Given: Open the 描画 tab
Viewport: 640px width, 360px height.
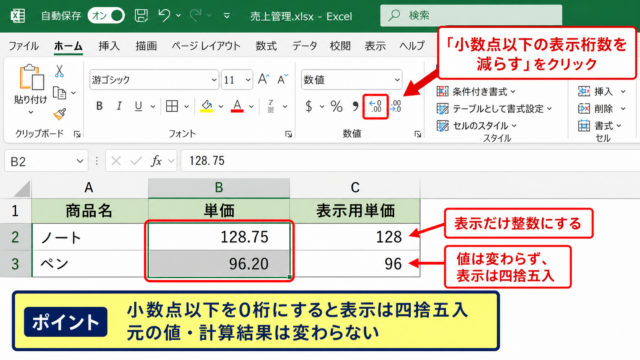Looking at the screenshot, I should coord(146,46).
